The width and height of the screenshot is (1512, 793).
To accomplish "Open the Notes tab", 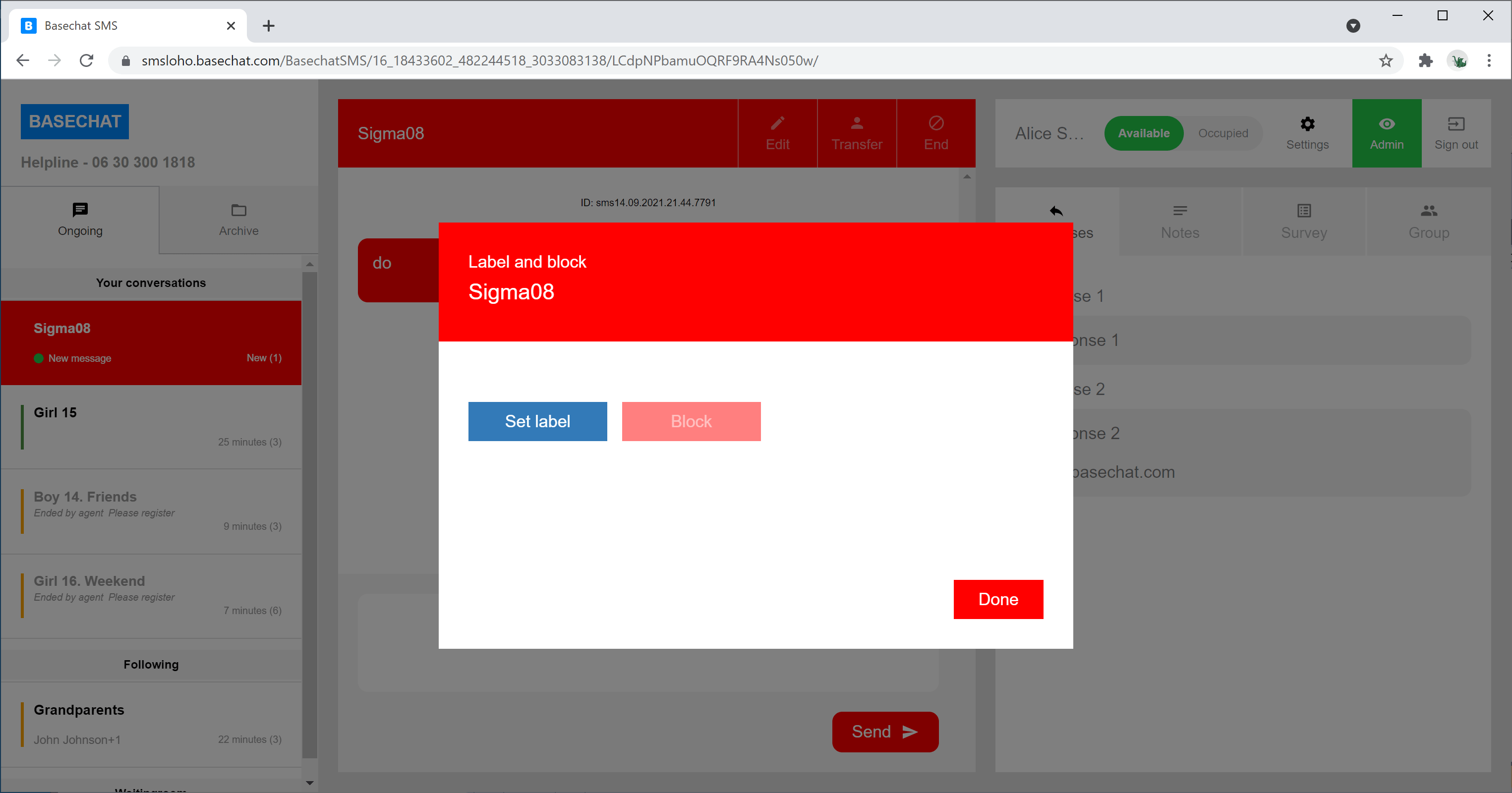I will pyautogui.click(x=1180, y=222).
